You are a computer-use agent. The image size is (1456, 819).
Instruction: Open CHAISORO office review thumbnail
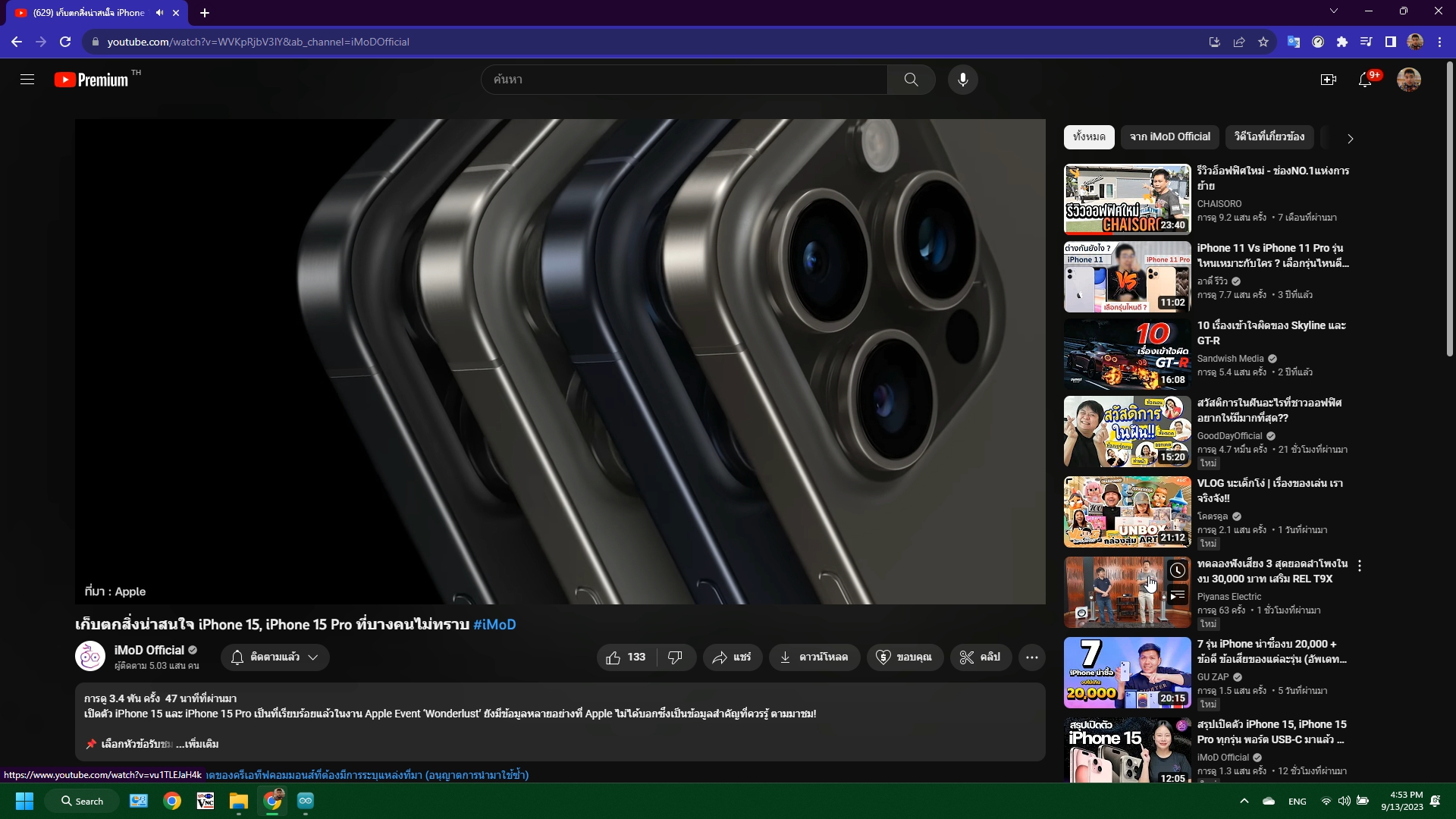1127,199
